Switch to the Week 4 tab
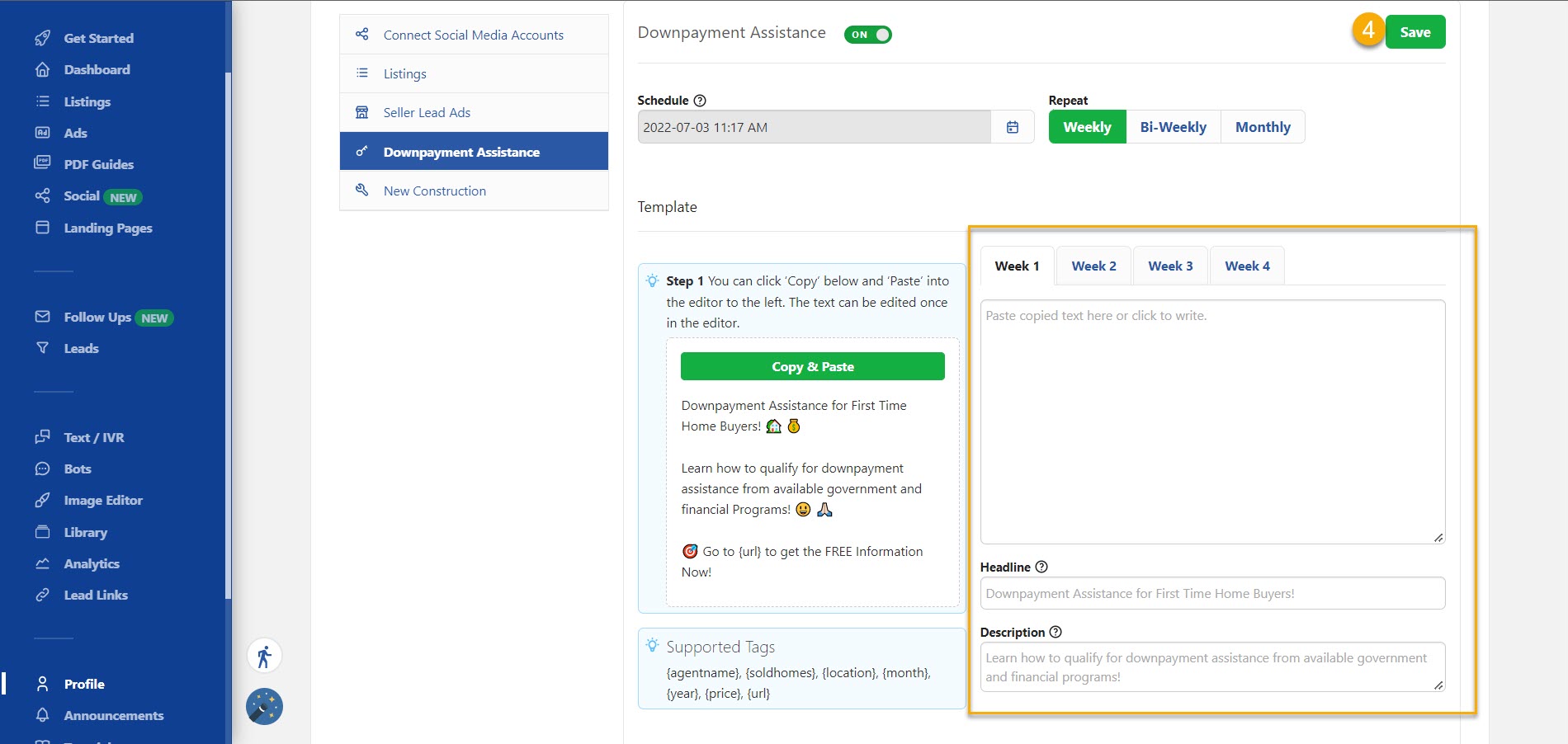 click(x=1246, y=266)
